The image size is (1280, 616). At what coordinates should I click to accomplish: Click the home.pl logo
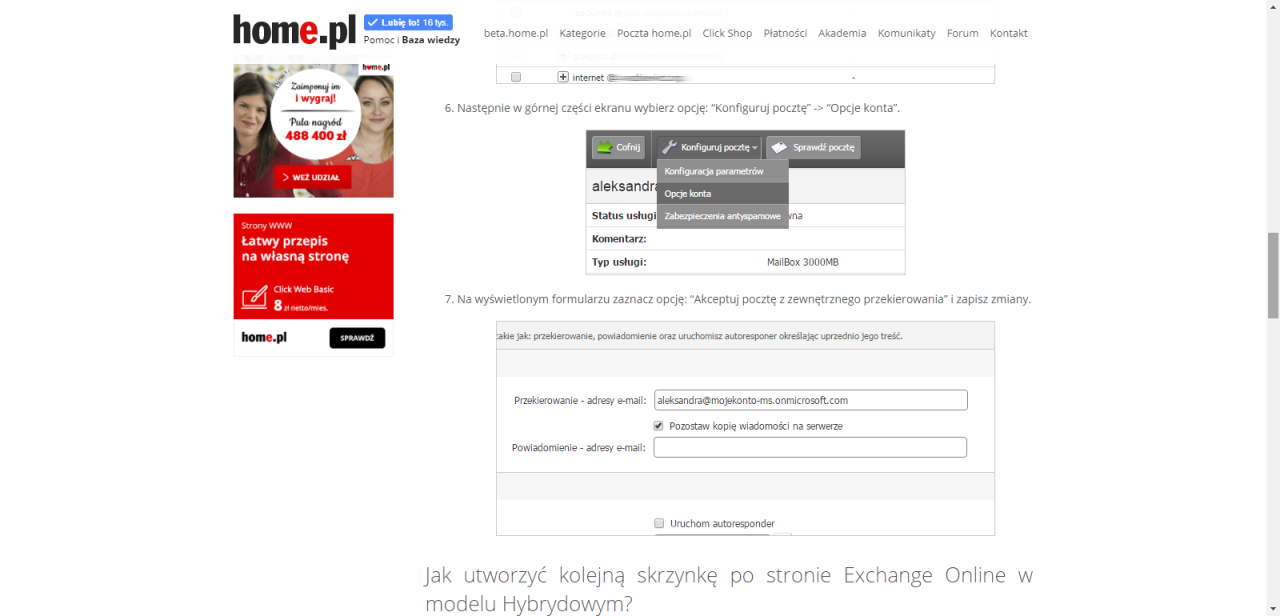[294, 31]
